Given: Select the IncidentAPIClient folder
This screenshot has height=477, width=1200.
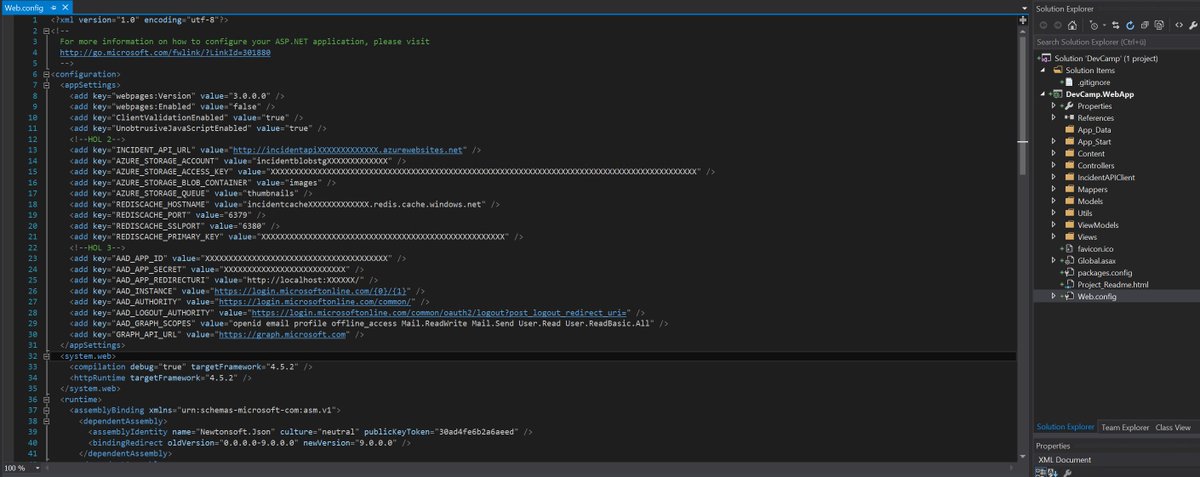Looking at the screenshot, I should [x=1105, y=178].
